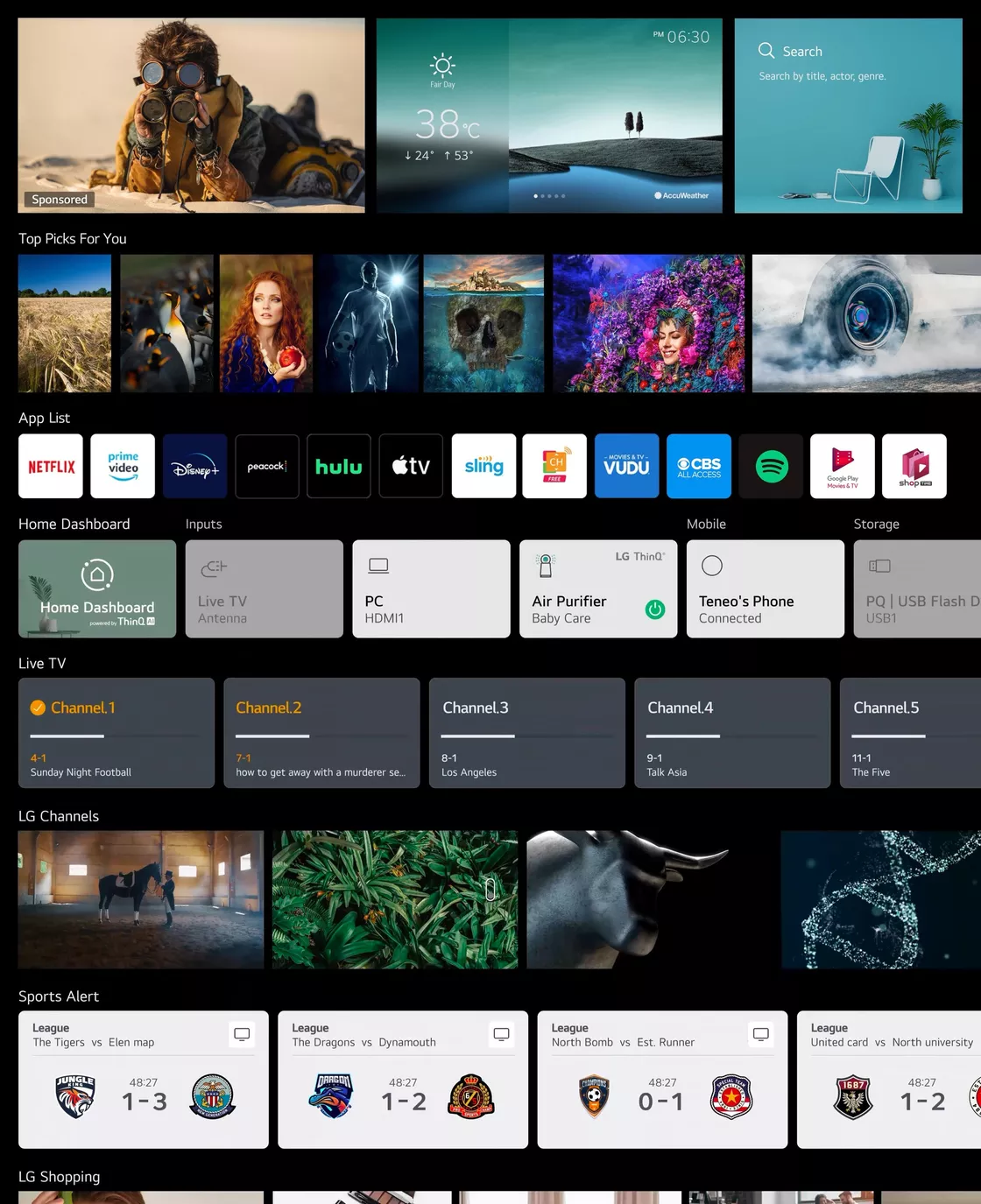The width and height of the screenshot is (981, 1204).
Task: Launch the Spotify app
Action: 771,467
